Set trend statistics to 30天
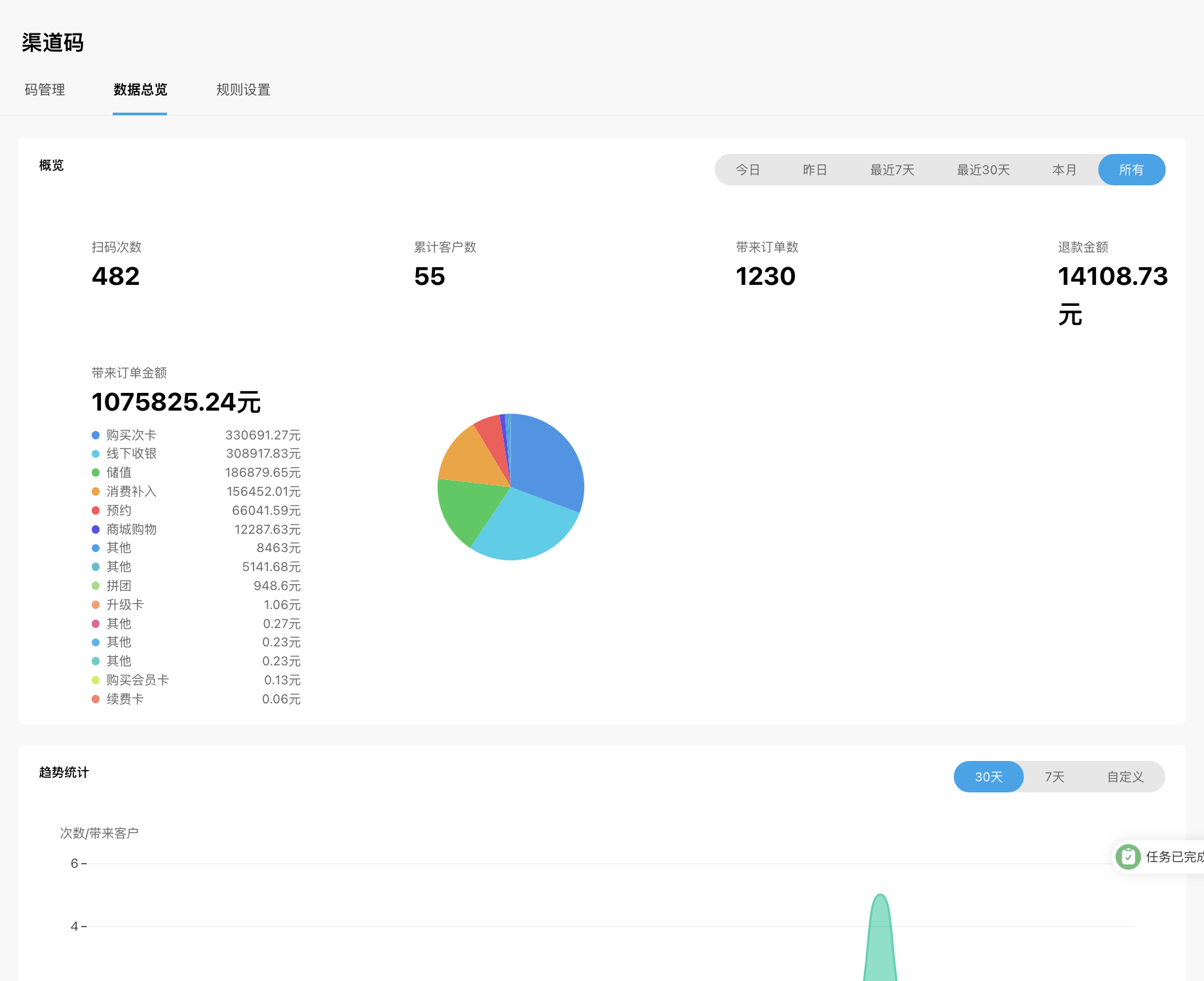 click(x=988, y=777)
